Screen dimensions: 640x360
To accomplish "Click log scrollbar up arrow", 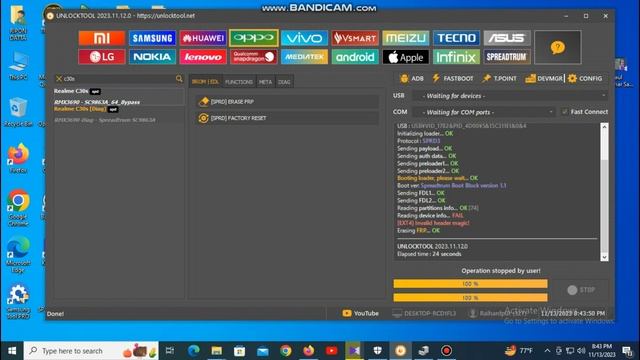I will [604, 127].
